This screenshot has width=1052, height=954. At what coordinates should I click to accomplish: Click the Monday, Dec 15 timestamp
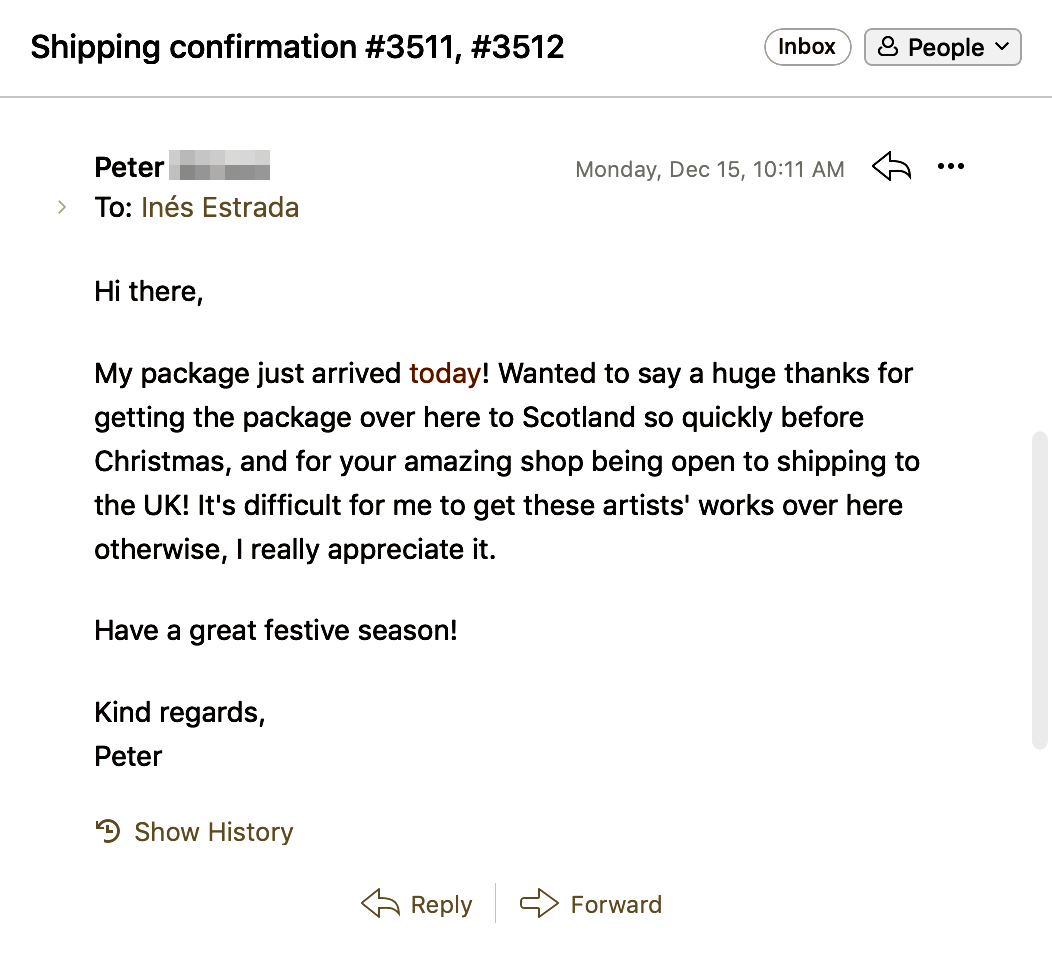coord(709,169)
